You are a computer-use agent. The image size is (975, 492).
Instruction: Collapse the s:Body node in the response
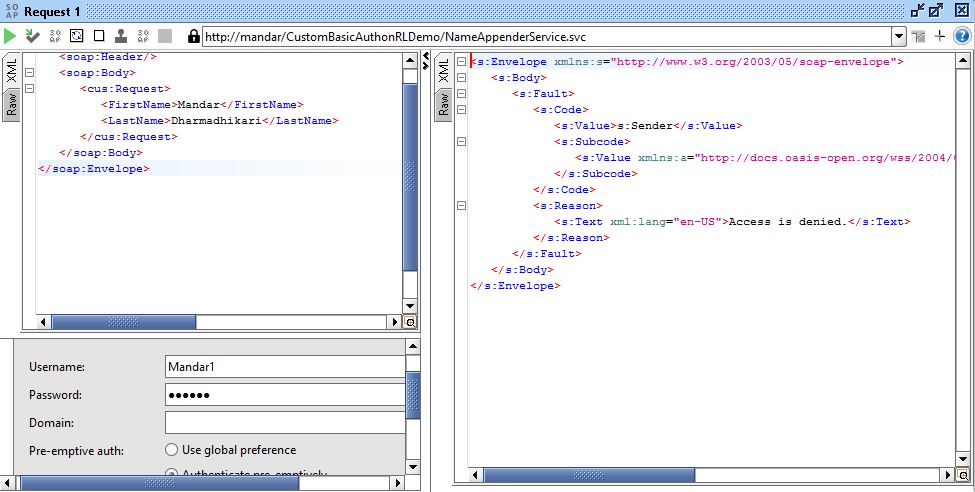[461, 78]
